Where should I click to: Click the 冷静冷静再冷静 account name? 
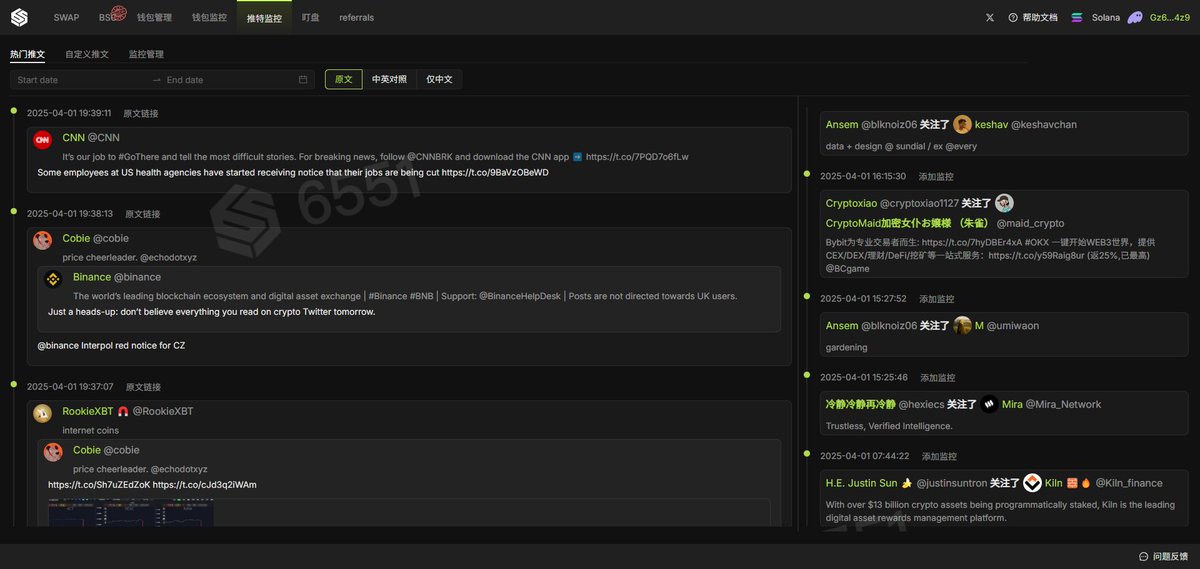tap(860, 404)
